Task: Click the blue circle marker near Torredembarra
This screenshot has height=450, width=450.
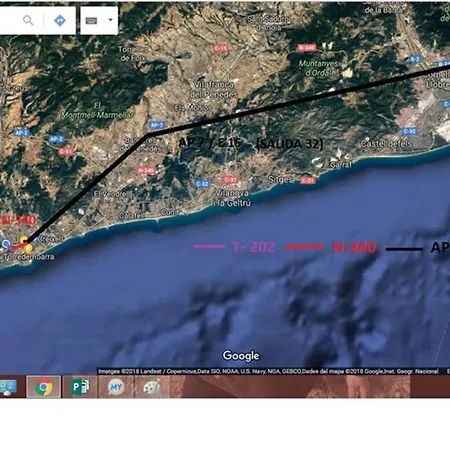Action: tap(5, 244)
